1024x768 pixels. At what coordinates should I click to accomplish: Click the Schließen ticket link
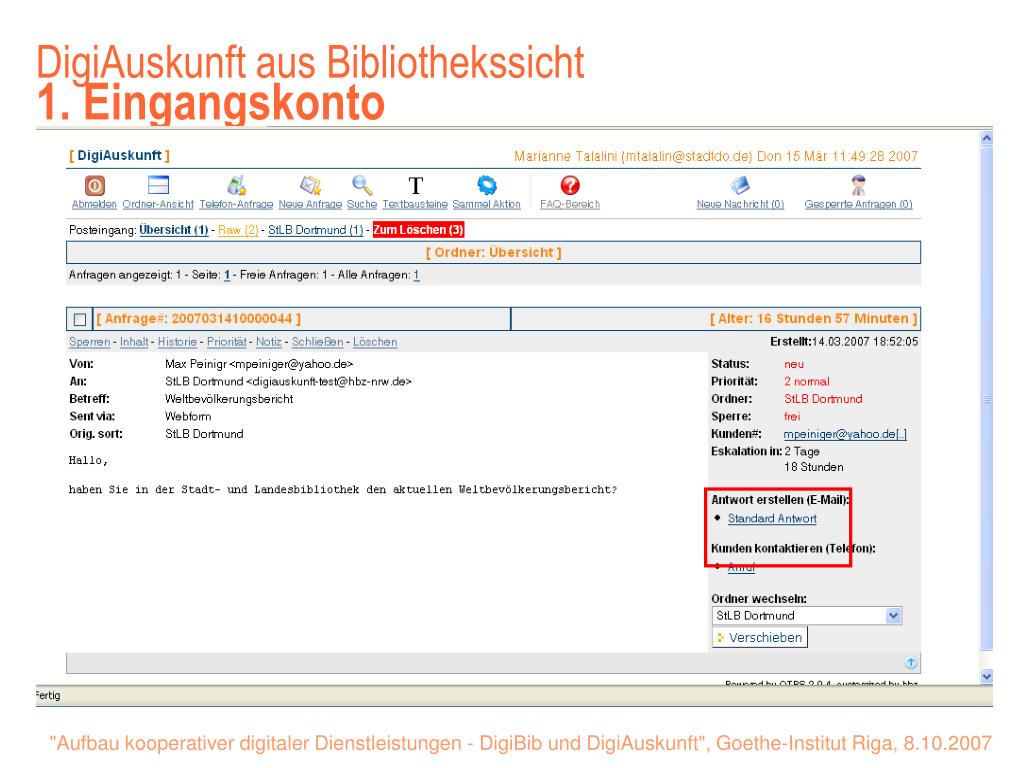tap(317, 342)
